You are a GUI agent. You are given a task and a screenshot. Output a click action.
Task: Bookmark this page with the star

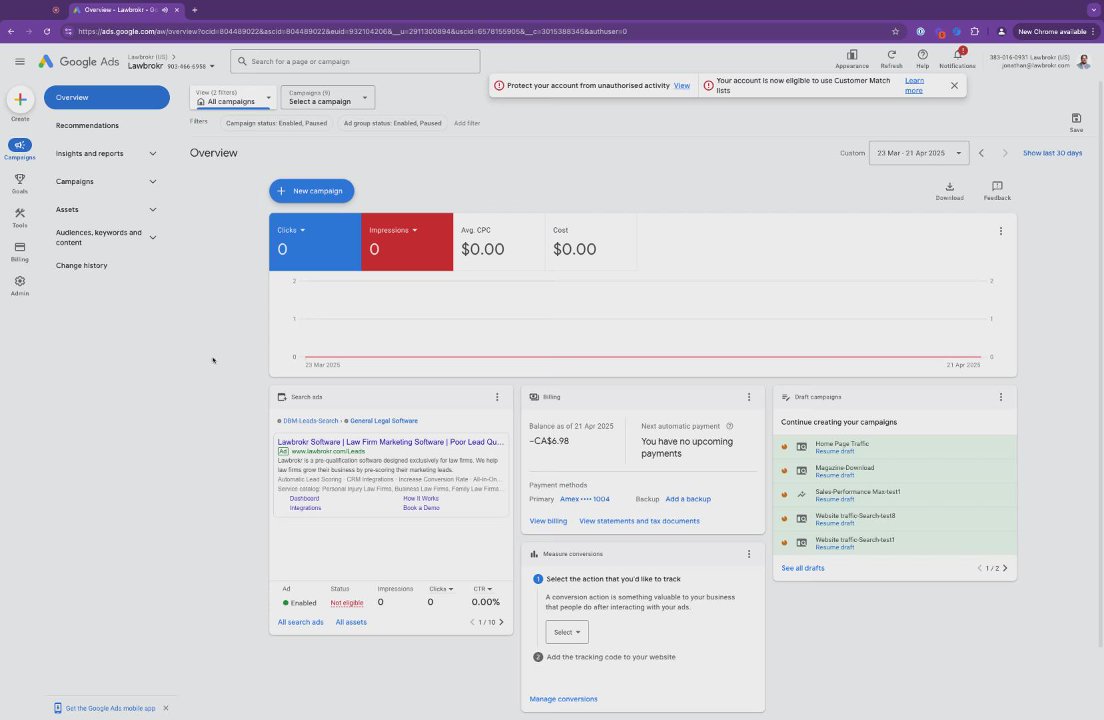click(895, 31)
